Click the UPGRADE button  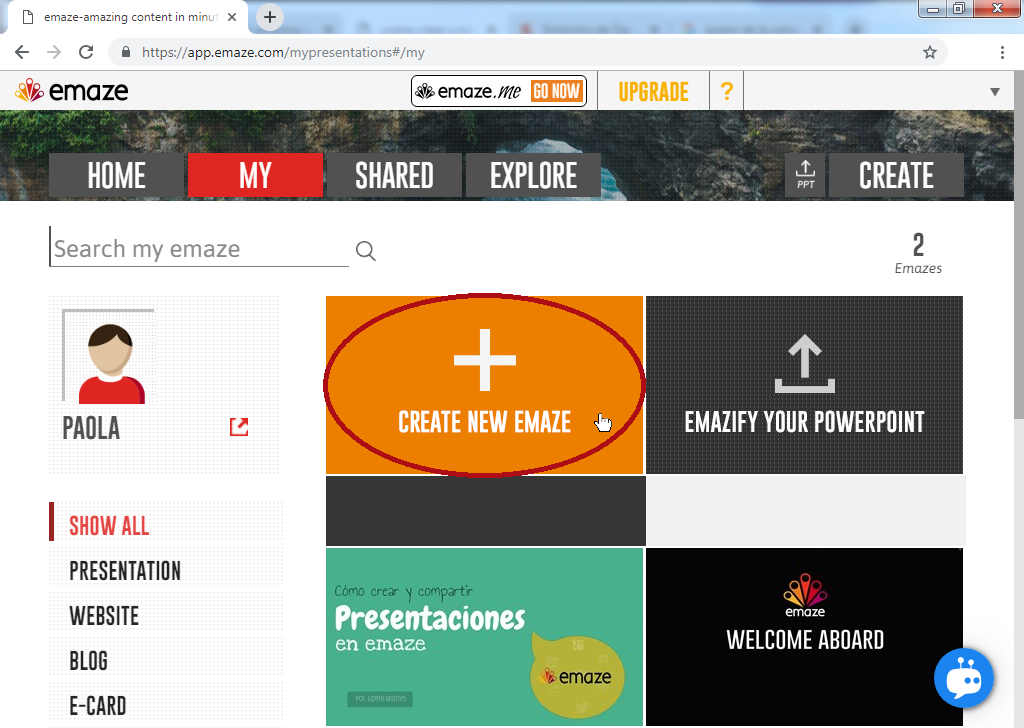[653, 91]
